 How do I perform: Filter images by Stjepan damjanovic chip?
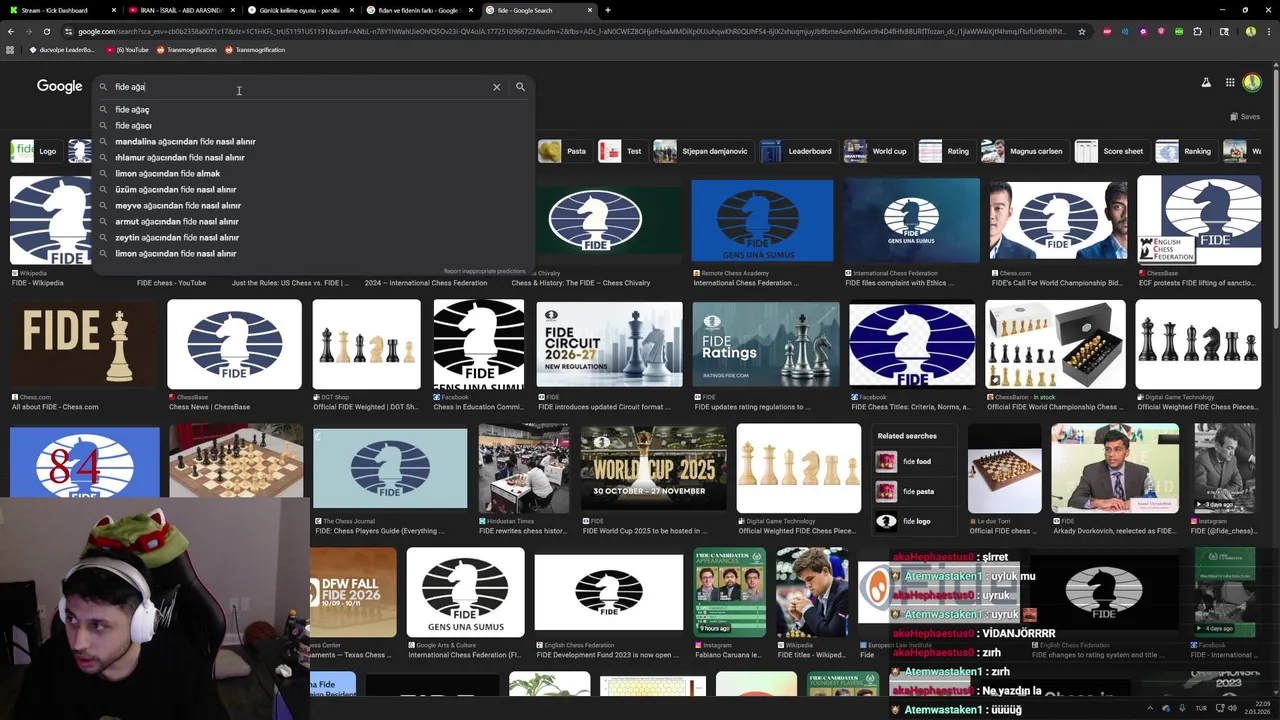[701, 151]
